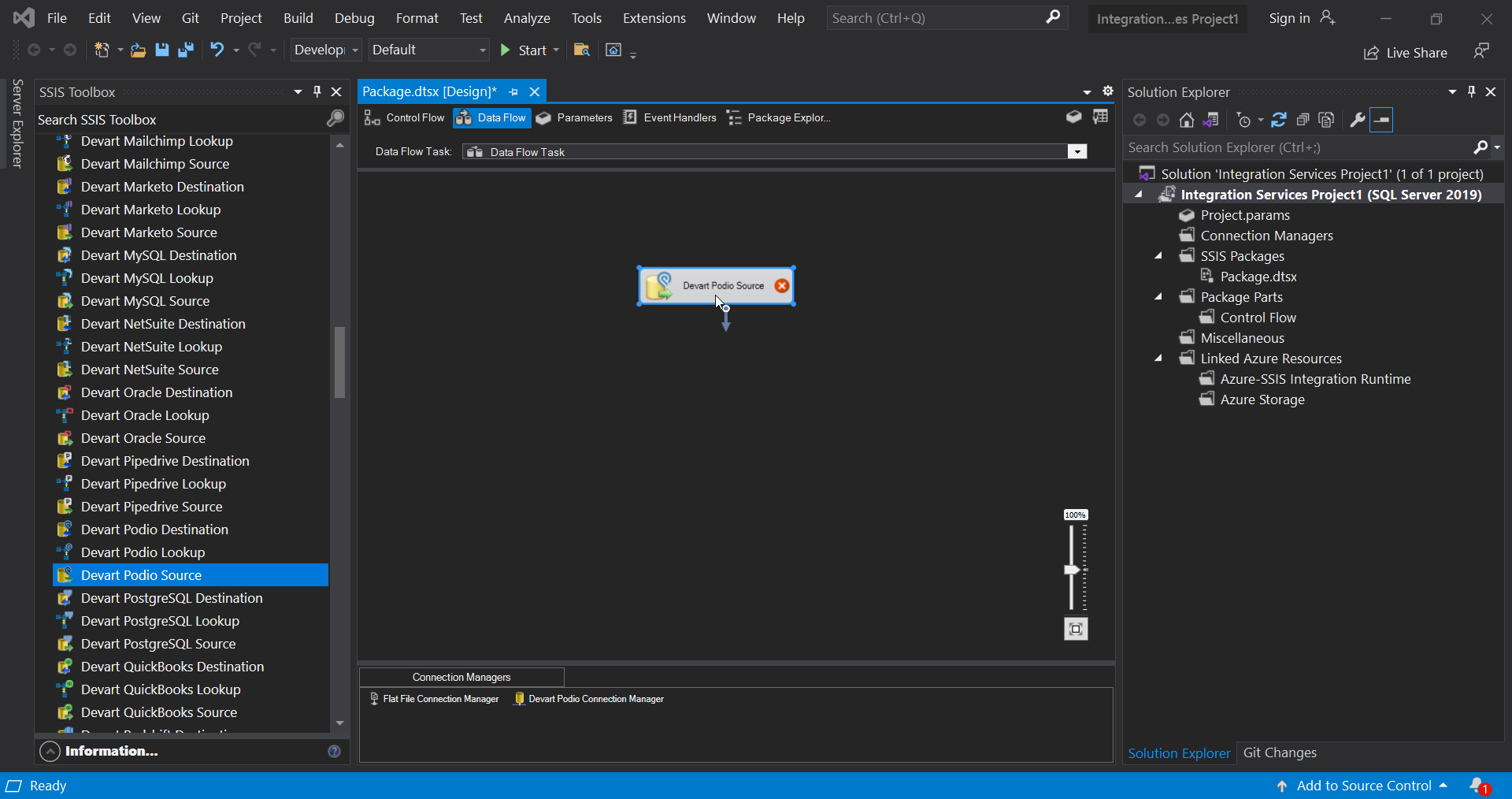Click the Solution Explorer Properties wrench icon
This screenshot has width=1512, height=799.
click(x=1357, y=120)
